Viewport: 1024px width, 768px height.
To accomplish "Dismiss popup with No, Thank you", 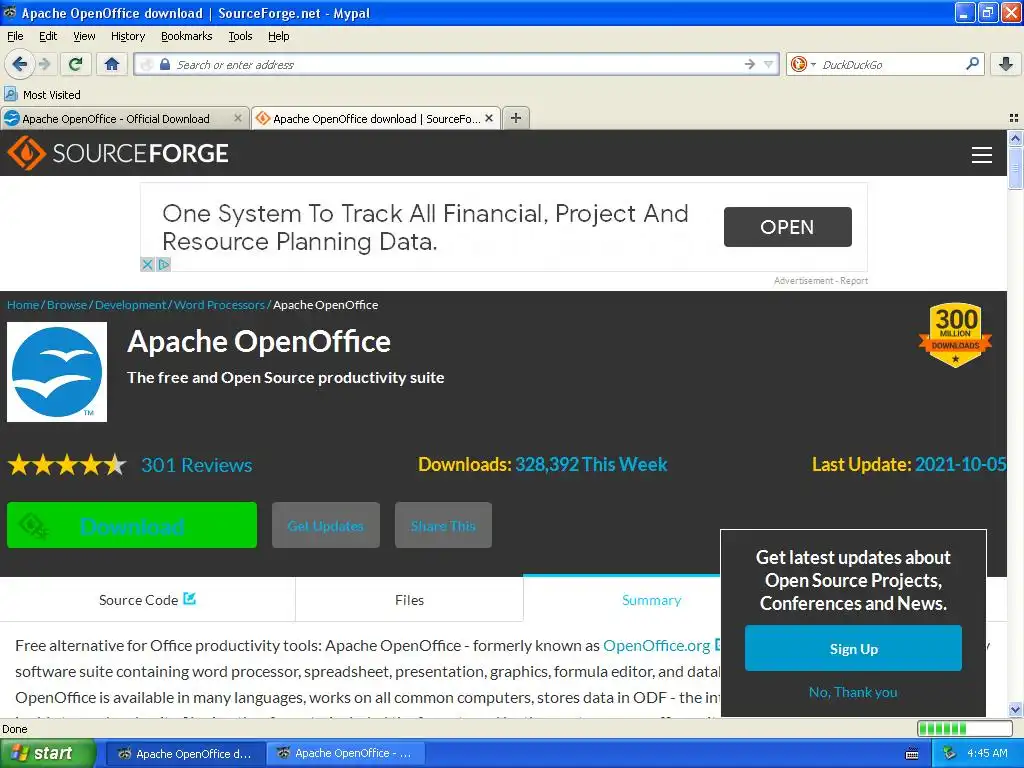I will point(853,692).
